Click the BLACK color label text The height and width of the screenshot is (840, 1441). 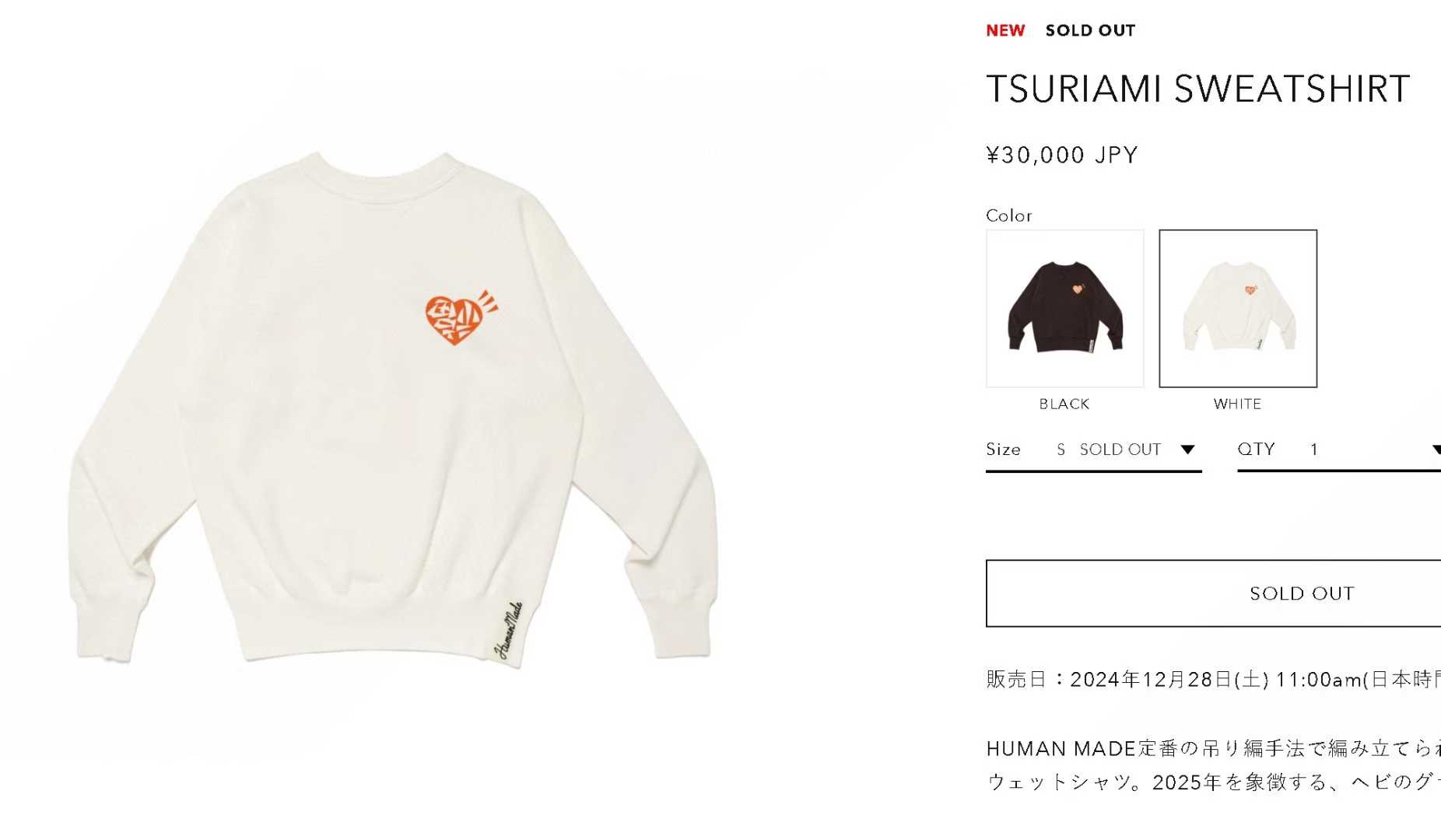1064,404
